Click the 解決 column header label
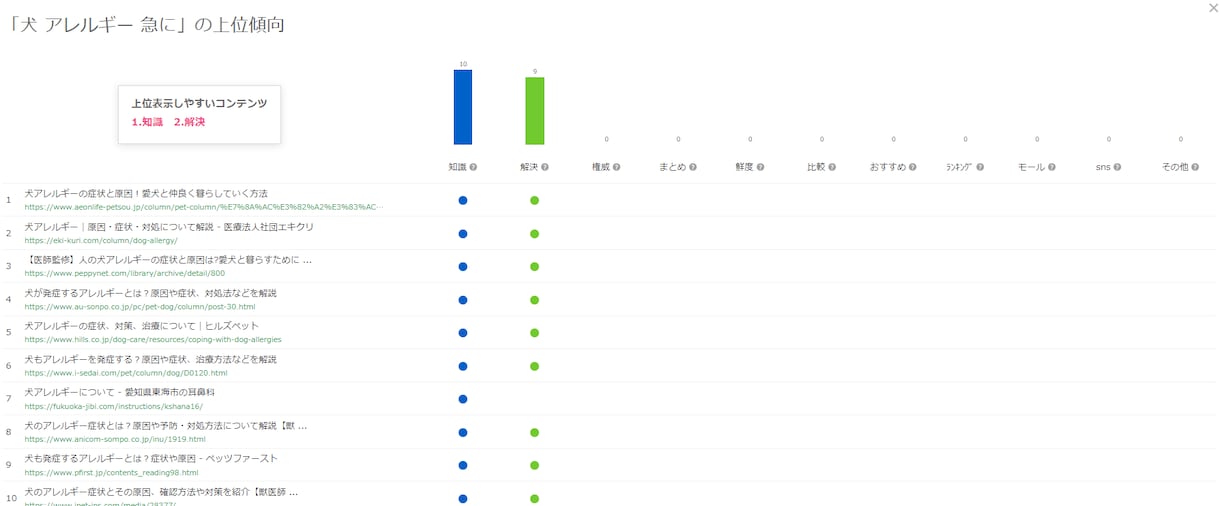1220x506 pixels. (x=529, y=167)
